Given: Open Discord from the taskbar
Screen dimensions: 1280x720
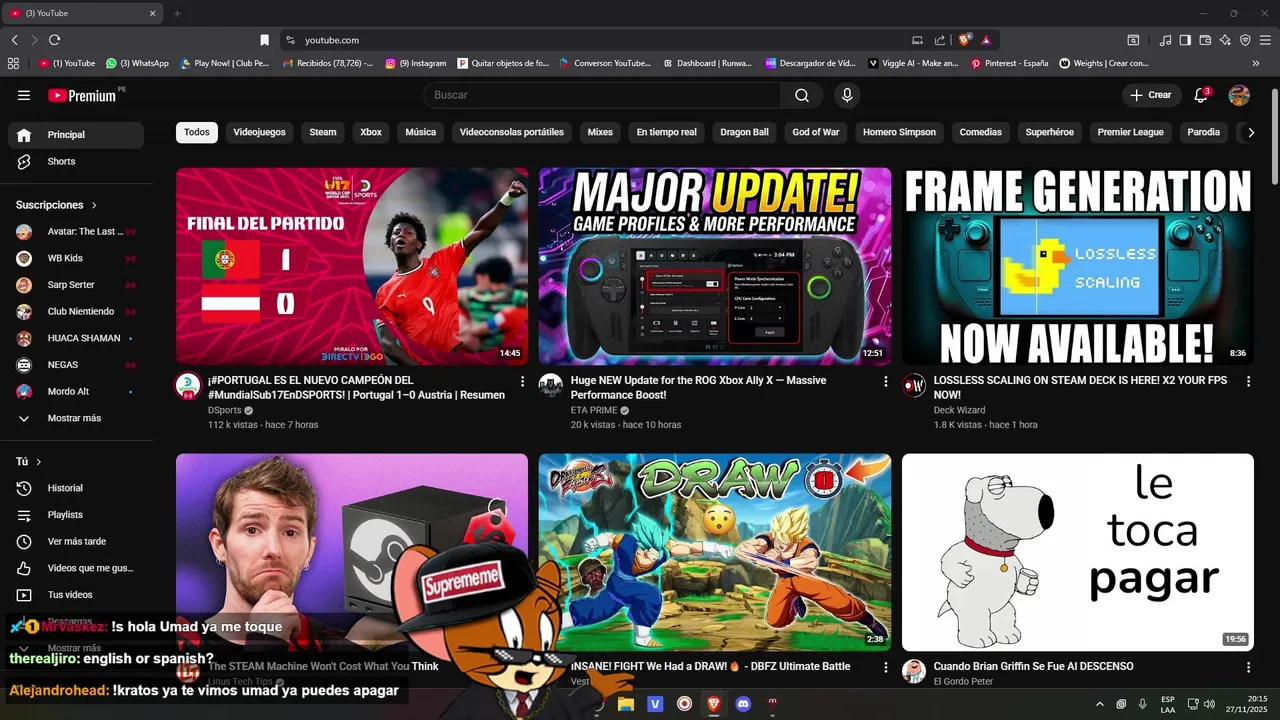Looking at the screenshot, I should coord(742,704).
